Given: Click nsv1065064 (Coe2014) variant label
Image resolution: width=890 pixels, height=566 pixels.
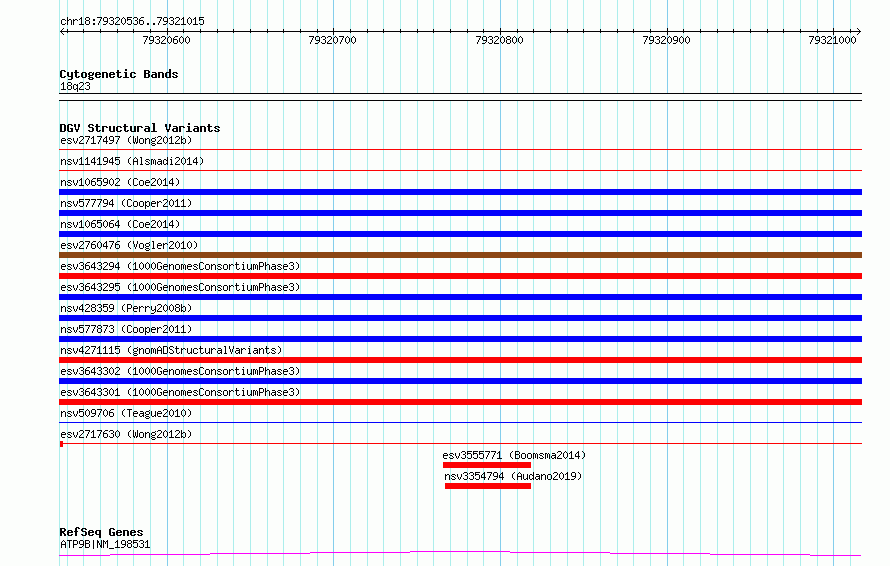Looking at the screenshot, I should 120,224.
